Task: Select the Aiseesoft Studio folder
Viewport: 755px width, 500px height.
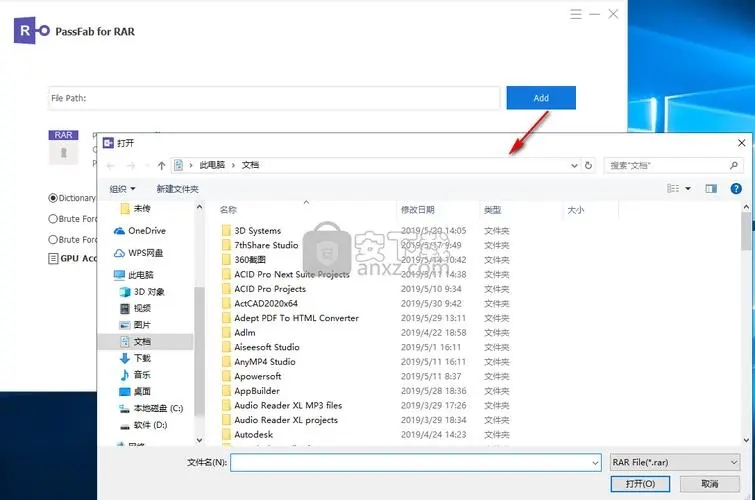Action: [261, 347]
